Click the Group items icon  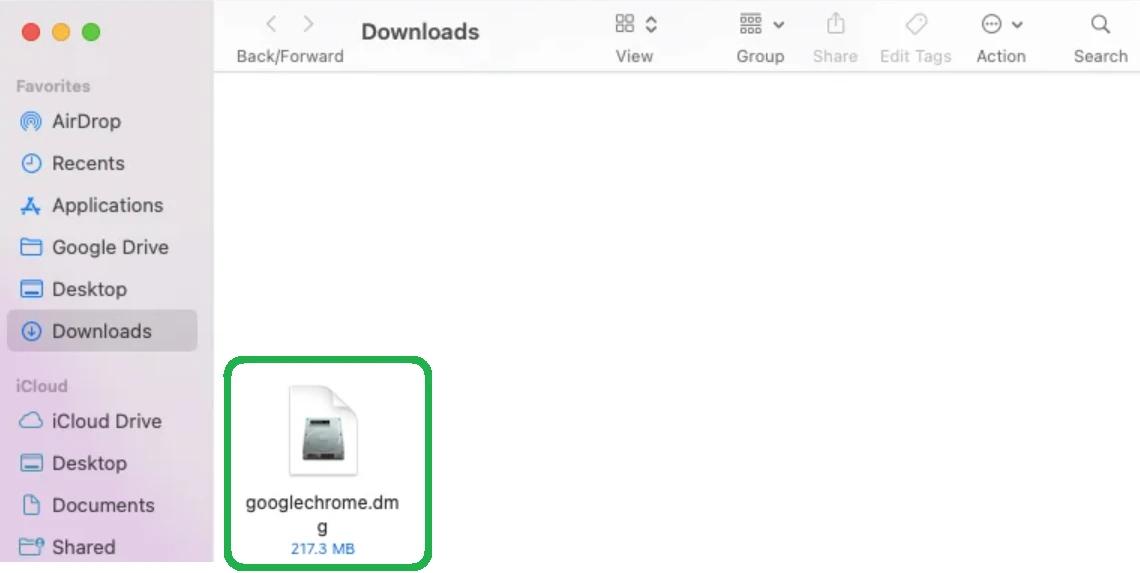(750, 24)
